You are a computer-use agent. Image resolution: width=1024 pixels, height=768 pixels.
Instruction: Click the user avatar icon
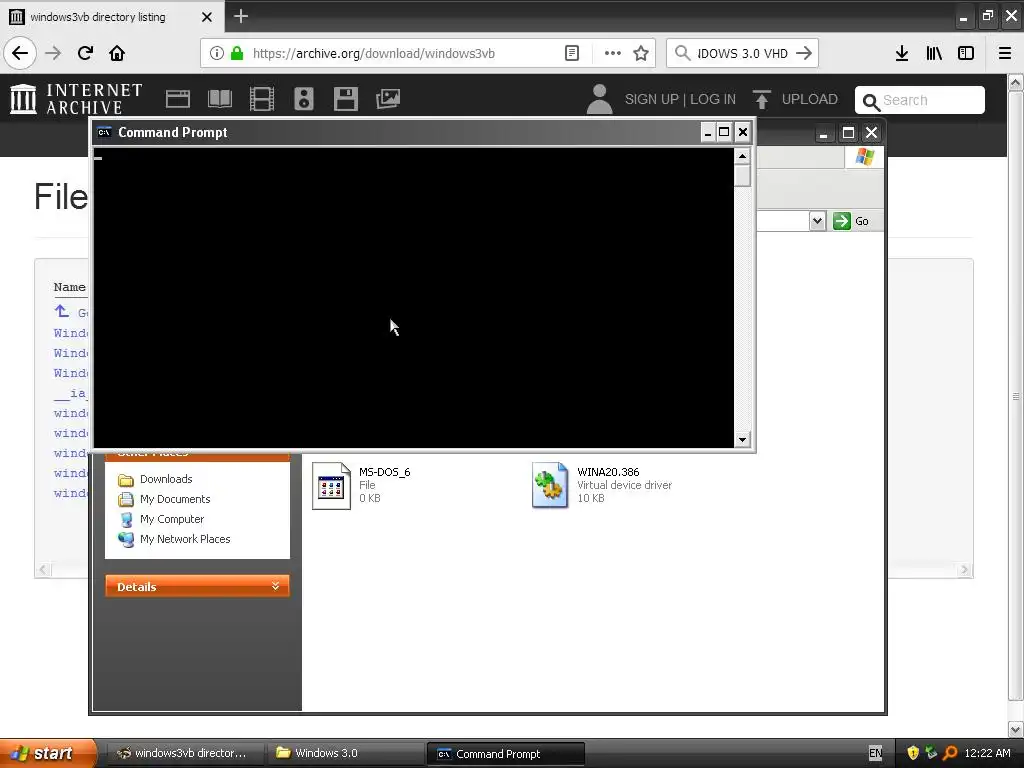(x=600, y=99)
